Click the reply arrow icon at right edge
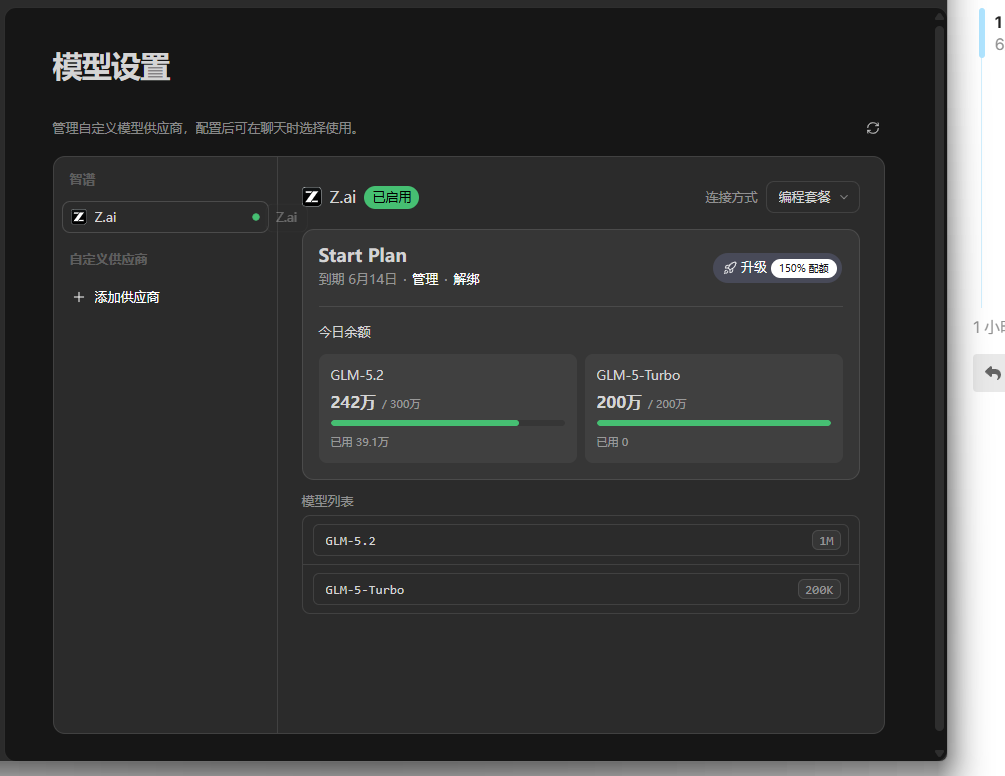 992,372
